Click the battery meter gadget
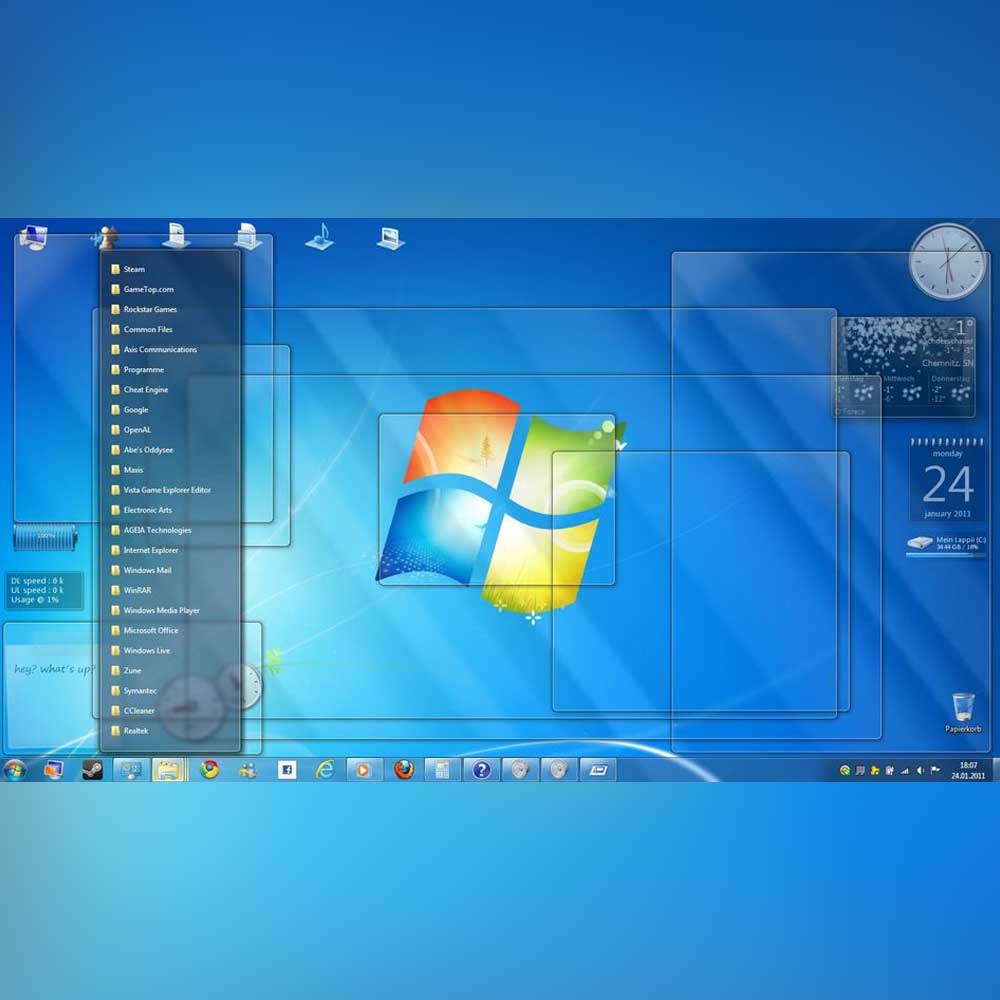The image size is (1000, 1000). tap(45, 537)
